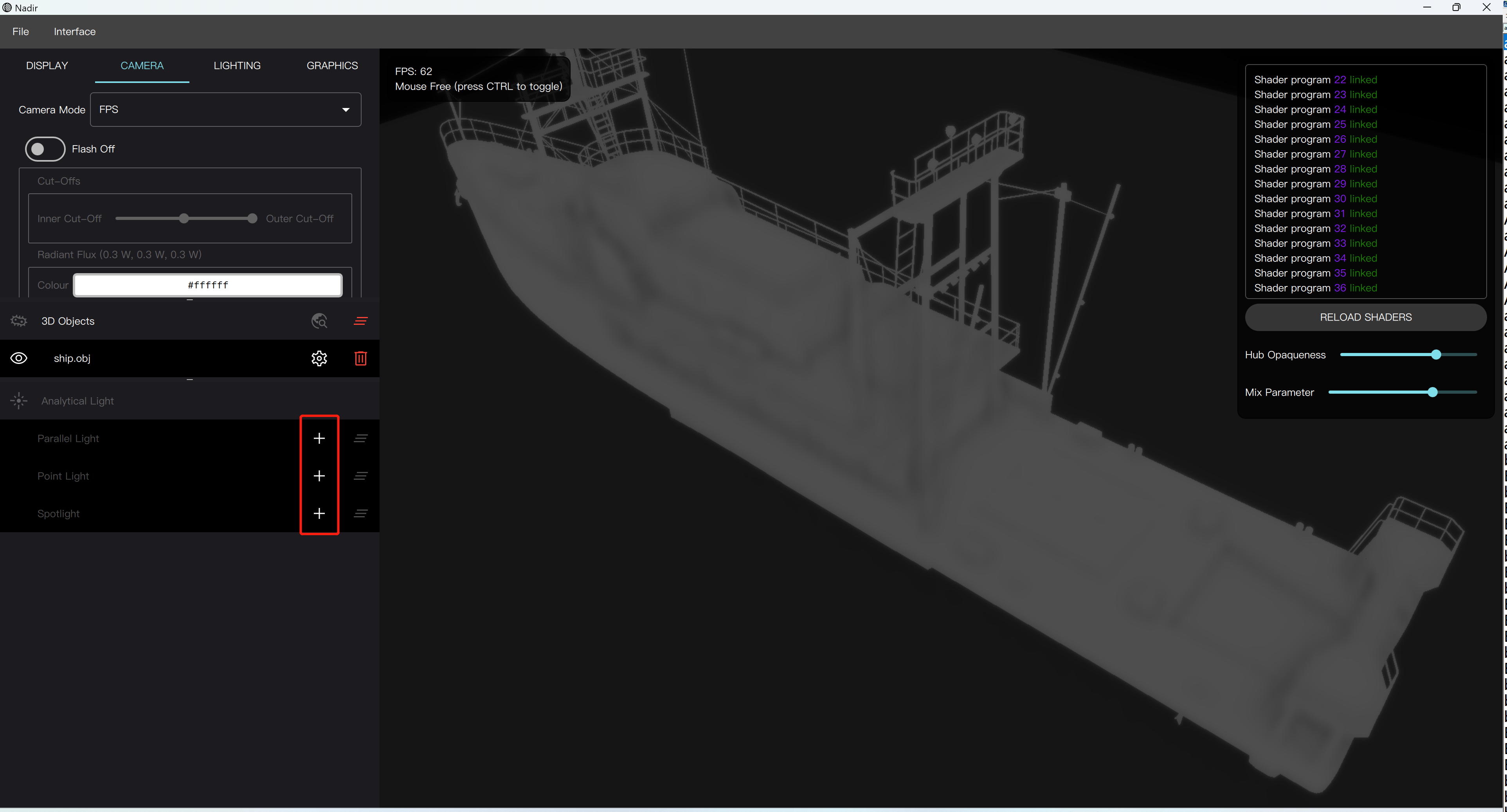
Task: Open the Point Light list menu icon
Action: [360, 475]
